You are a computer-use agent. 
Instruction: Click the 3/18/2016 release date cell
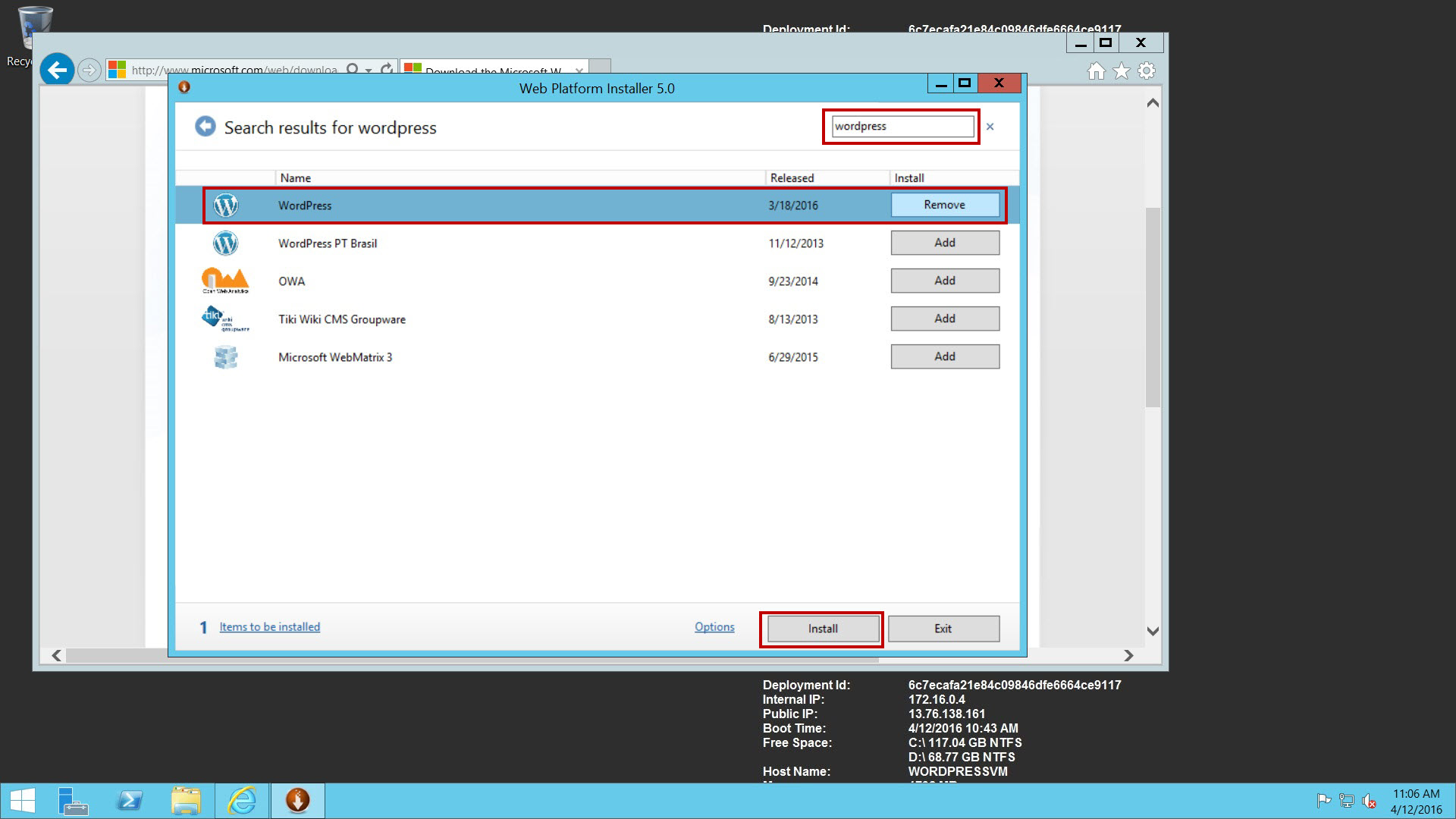coord(793,206)
